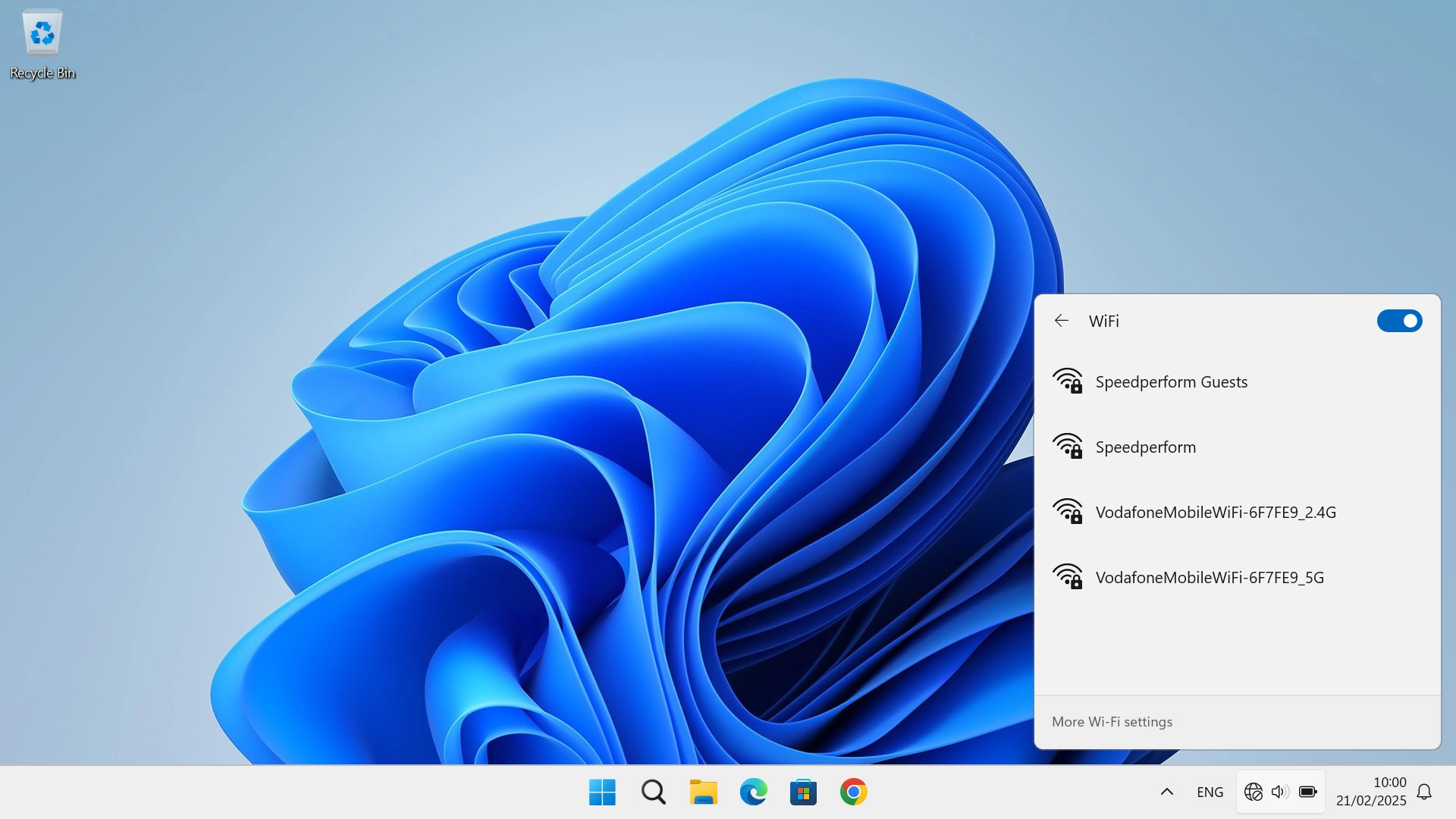This screenshot has width=1456, height=819.
Task: Select the Speedperform Guests network
Action: [x=1171, y=381]
